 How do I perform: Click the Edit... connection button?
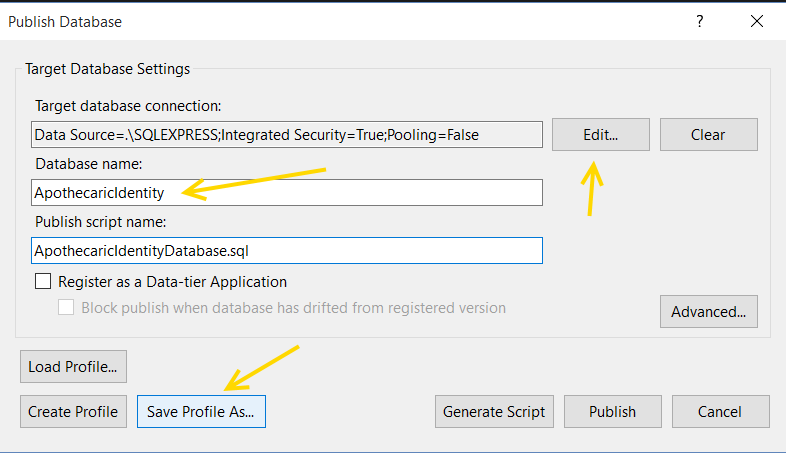point(601,134)
